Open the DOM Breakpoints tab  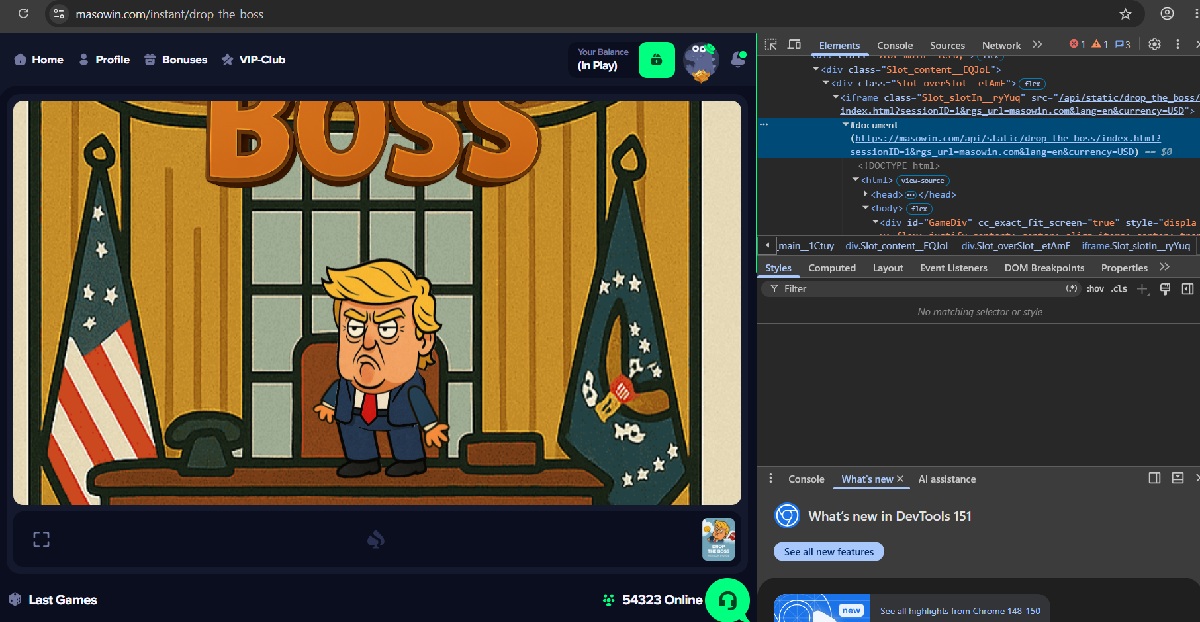[x=1044, y=268]
